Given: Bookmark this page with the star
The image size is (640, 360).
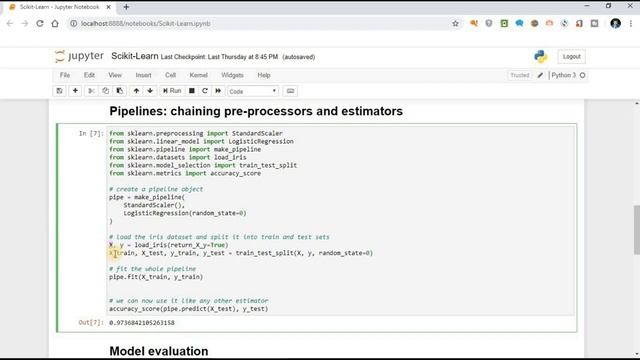Looking at the screenshot, I should [x=456, y=24].
